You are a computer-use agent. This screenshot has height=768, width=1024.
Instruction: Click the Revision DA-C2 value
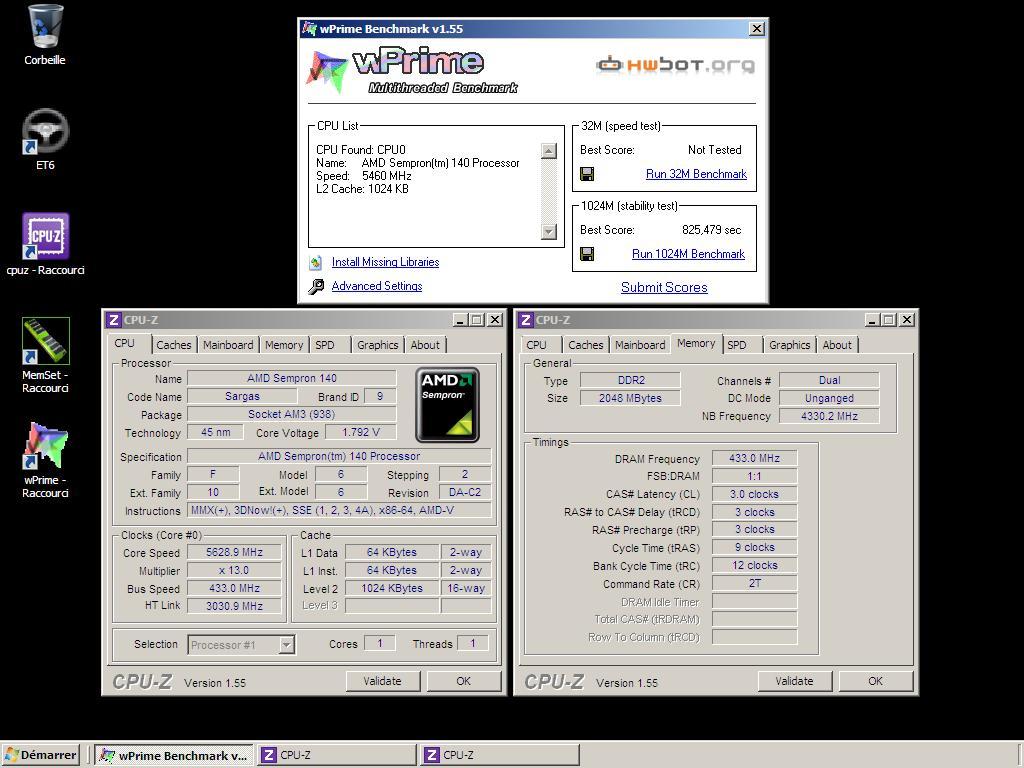[465, 492]
